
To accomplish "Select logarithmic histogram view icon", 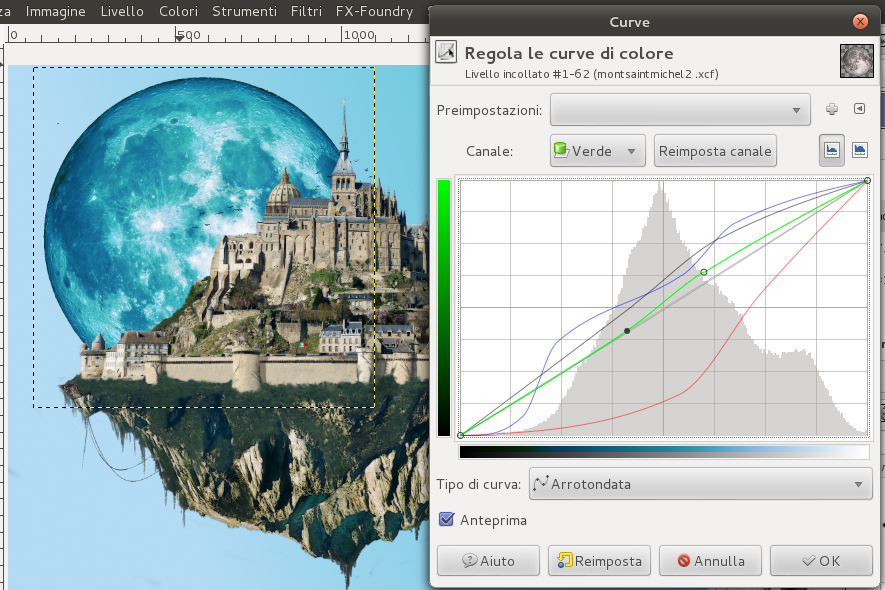I will coord(860,150).
